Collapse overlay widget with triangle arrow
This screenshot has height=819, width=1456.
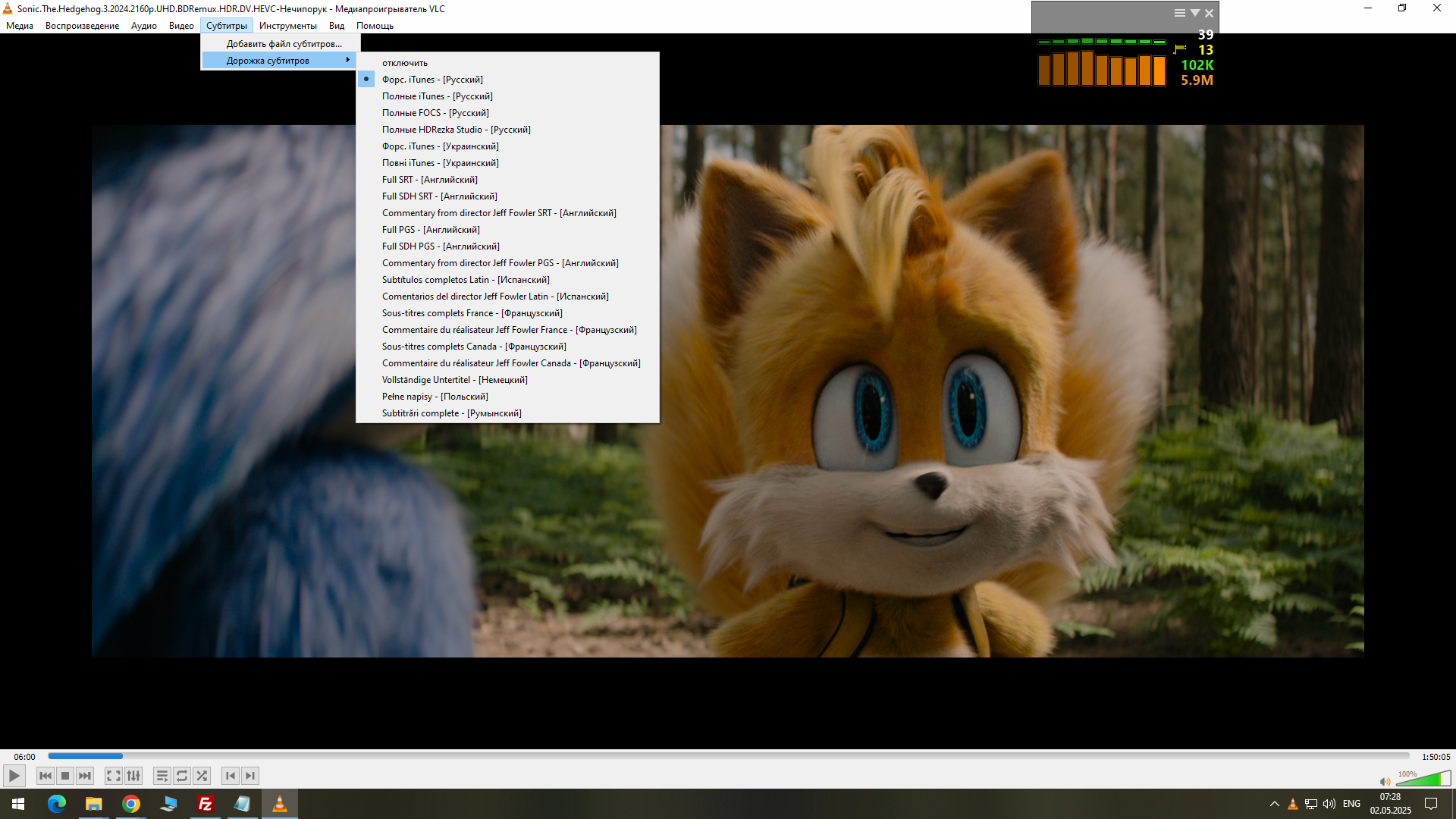tap(1195, 13)
